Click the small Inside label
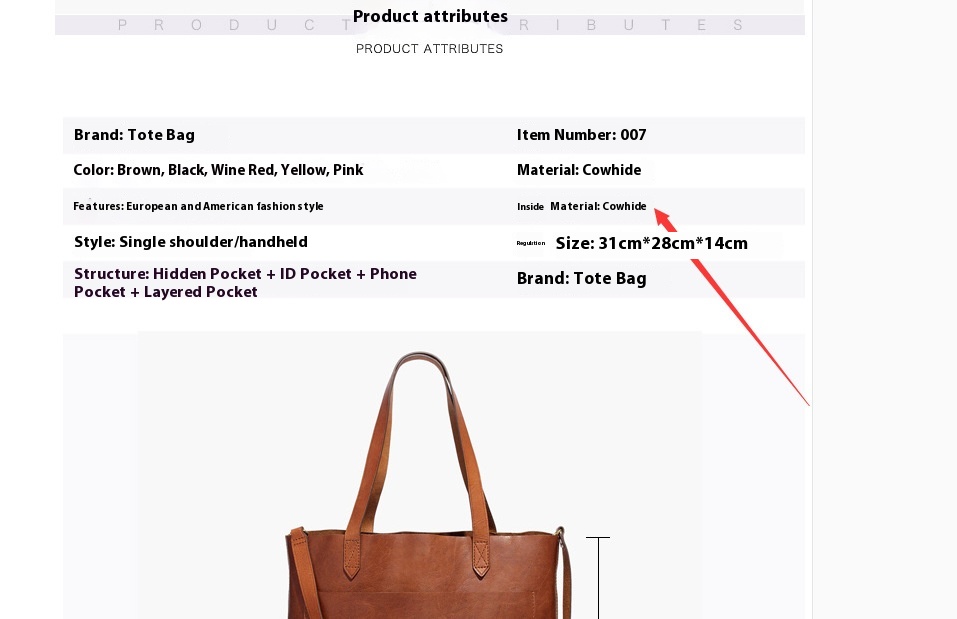This screenshot has height=619, width=957. pos(530,207)
